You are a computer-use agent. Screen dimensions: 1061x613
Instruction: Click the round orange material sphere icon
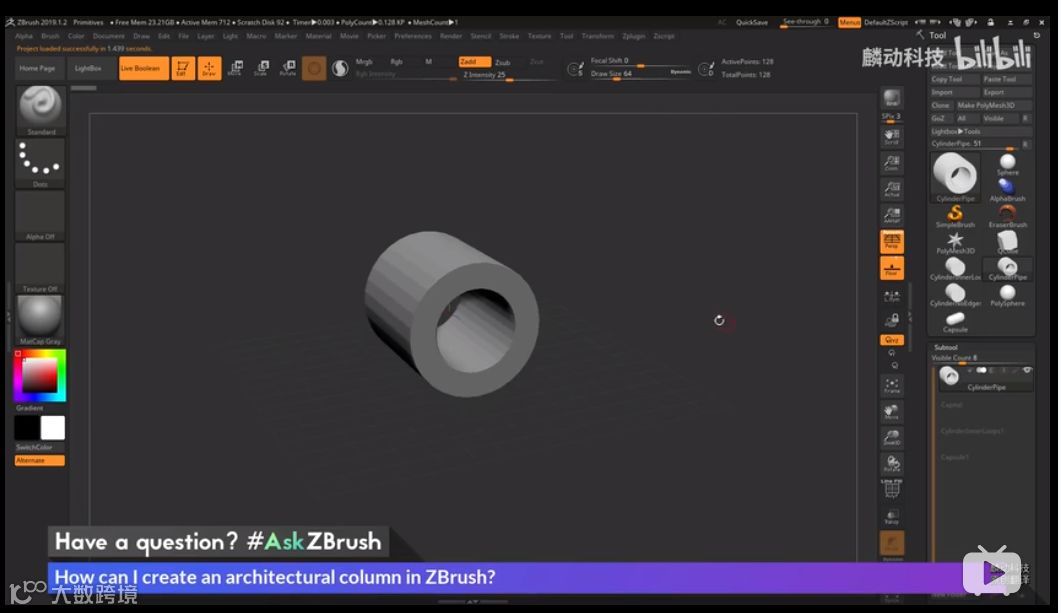[x=314, y=68]
